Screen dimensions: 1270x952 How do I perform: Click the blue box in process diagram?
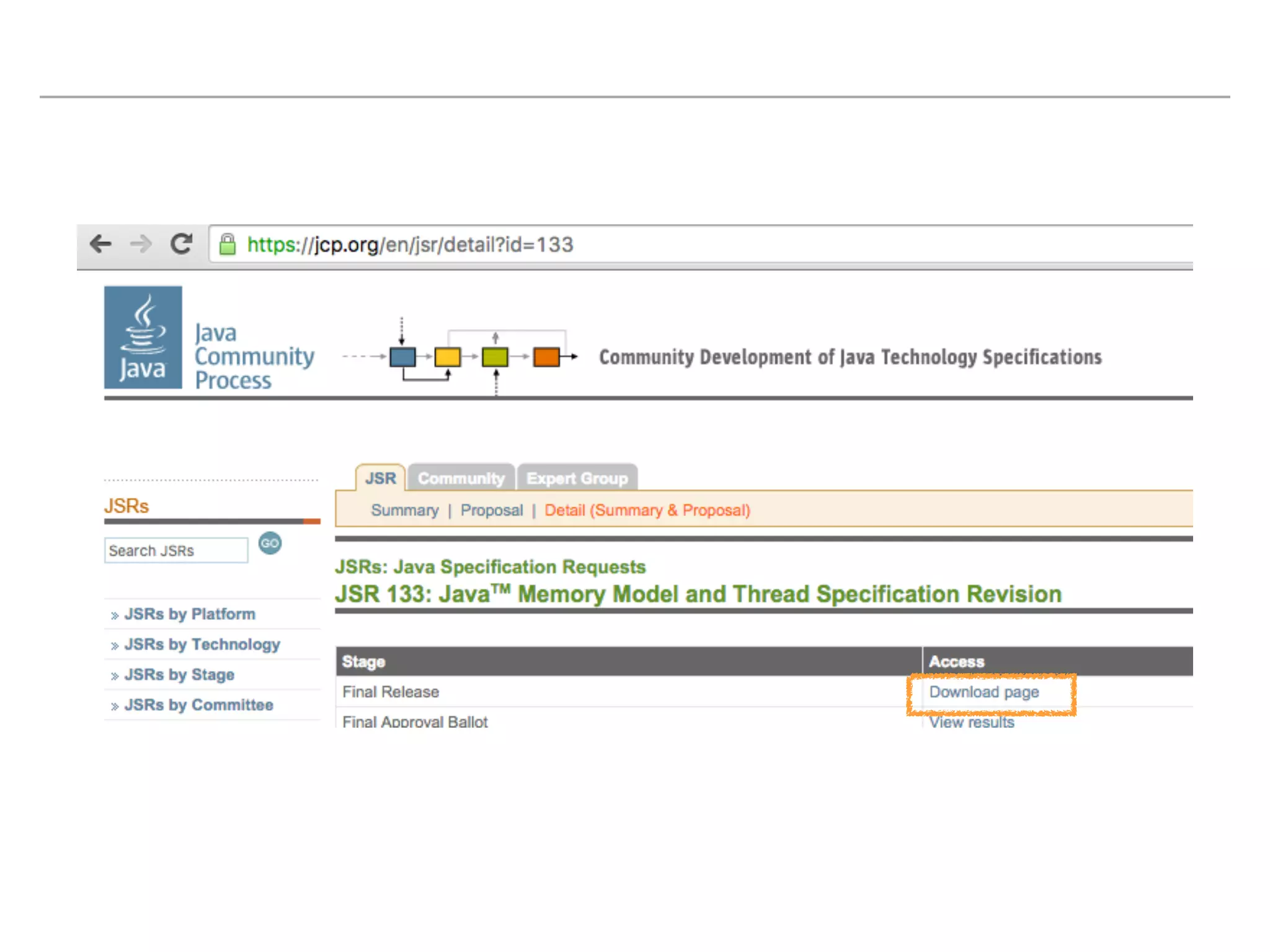pyautogui.click(x=402, y=357)
